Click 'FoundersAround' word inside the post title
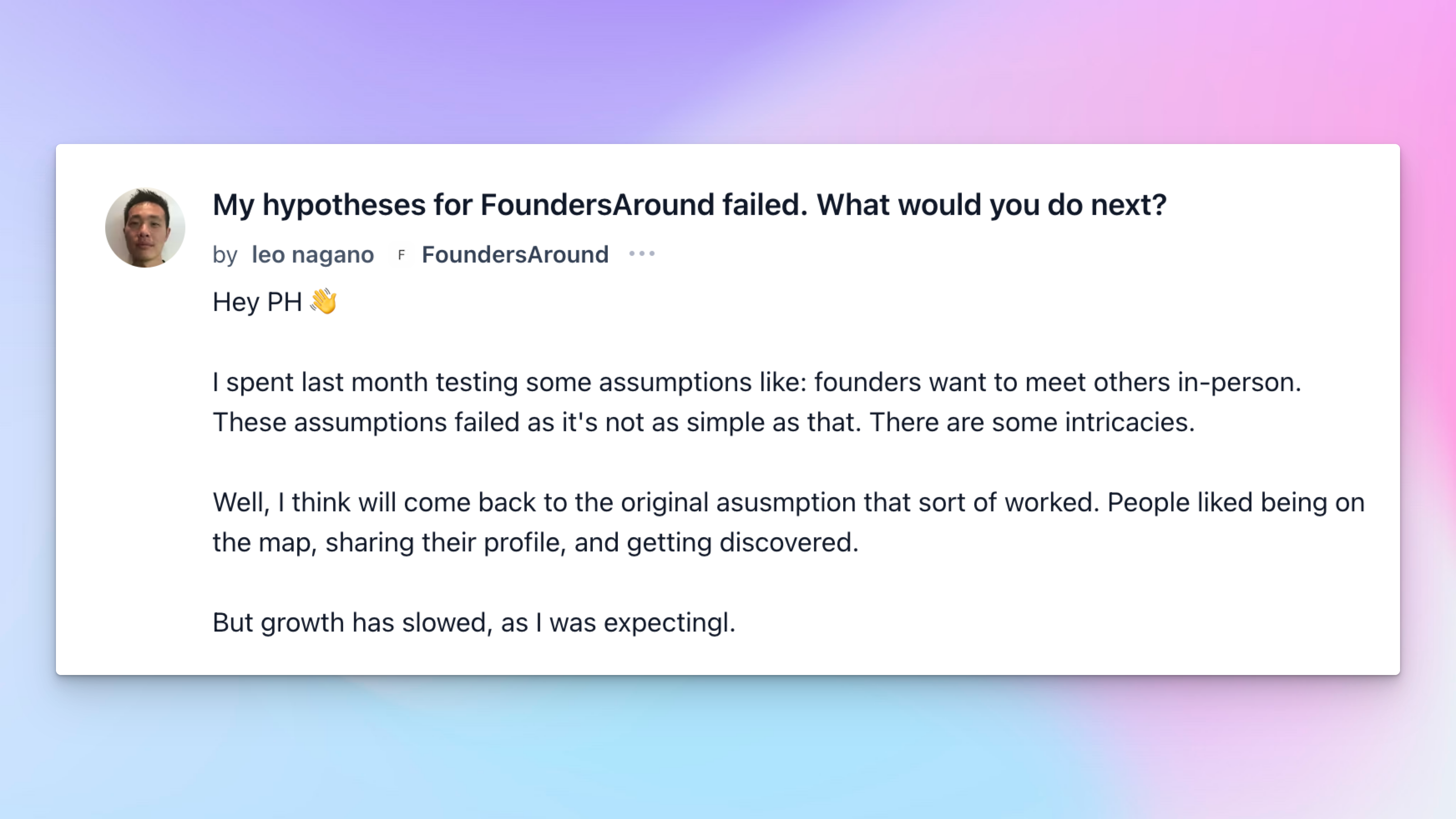 [x=597, y=205]
